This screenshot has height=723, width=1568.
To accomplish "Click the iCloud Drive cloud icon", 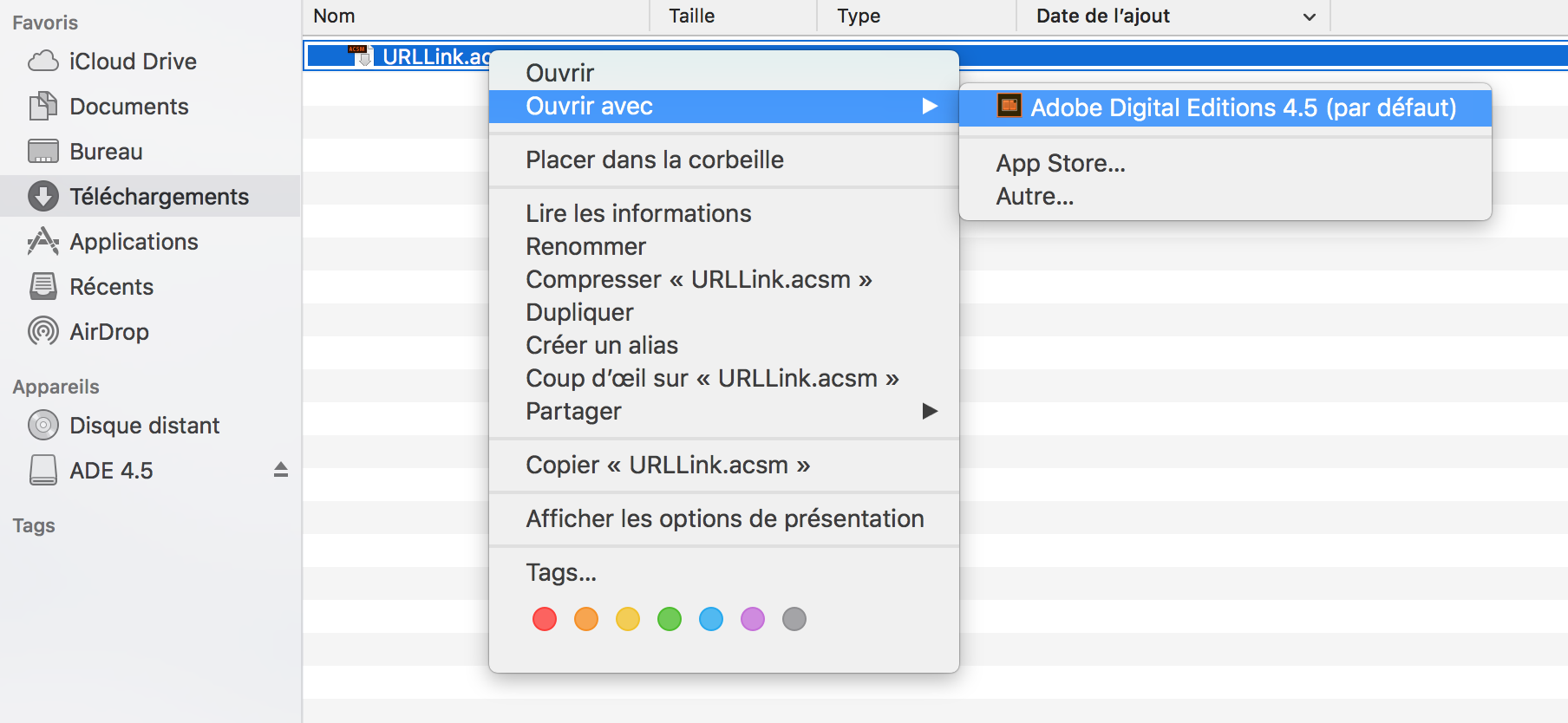I will click(43, 62).
